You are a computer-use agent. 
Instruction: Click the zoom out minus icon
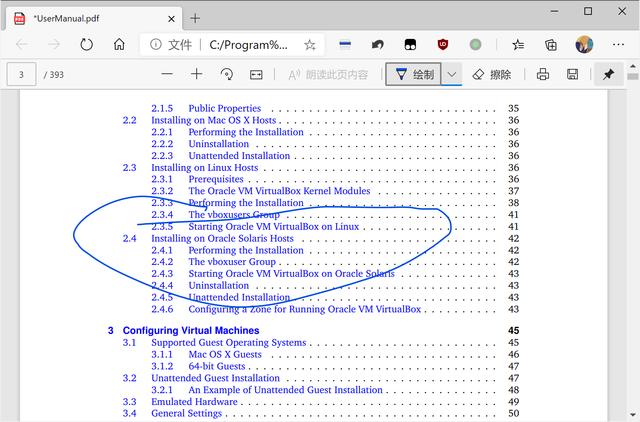pyautogui.click(x=167, y=74)
